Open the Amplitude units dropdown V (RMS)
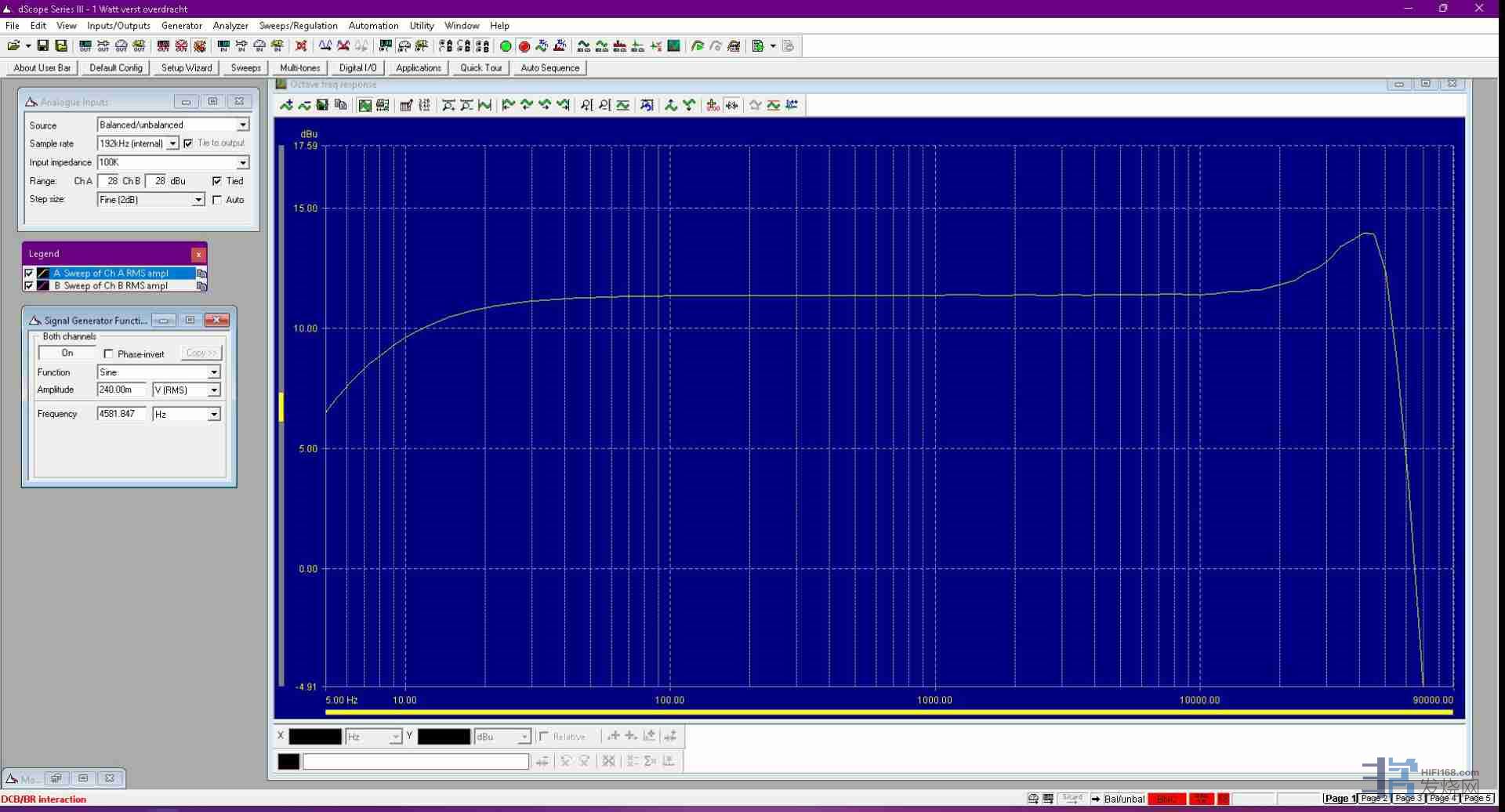This screenshot has height=812, width=1505. click(213, 390)
